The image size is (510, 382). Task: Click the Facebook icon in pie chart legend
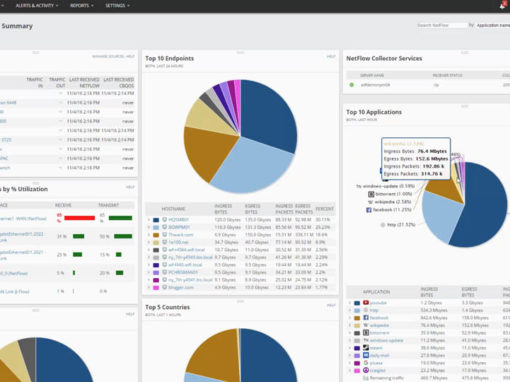pyautogui.click(x=369, y=210)
